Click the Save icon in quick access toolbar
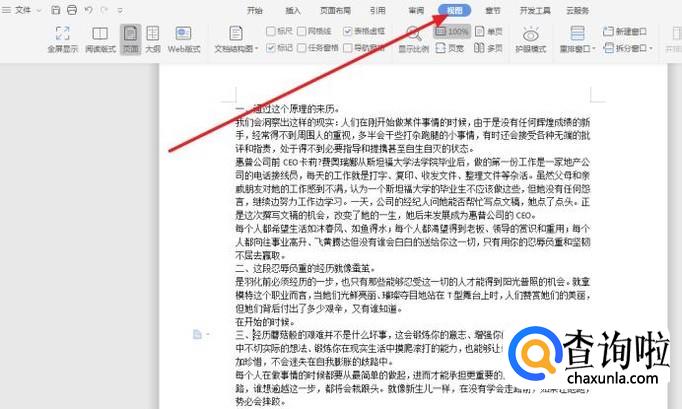Screen dimensions: 682x409 (55, 10)
